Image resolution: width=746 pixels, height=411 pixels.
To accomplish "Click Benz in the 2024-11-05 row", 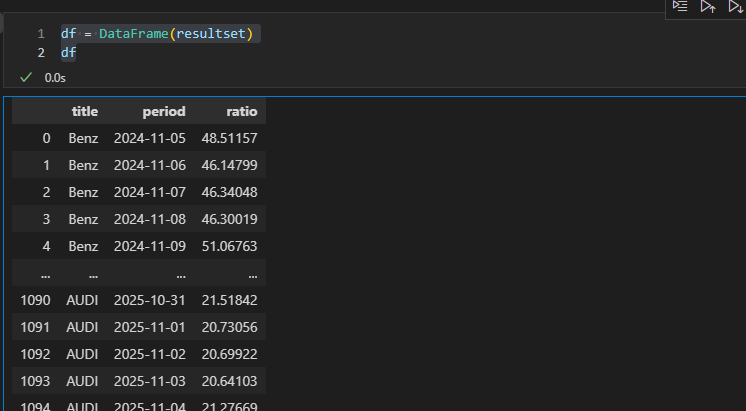I will pos(83,138).
